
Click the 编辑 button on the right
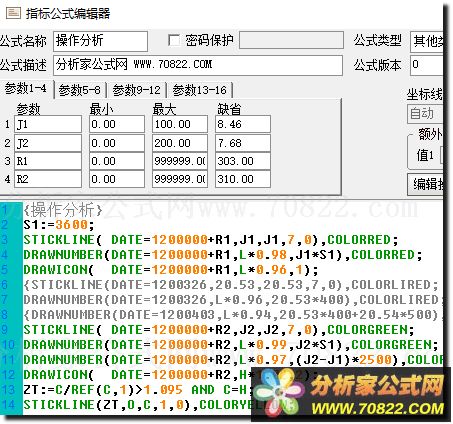pyautogui.click(x=426, y=184)
